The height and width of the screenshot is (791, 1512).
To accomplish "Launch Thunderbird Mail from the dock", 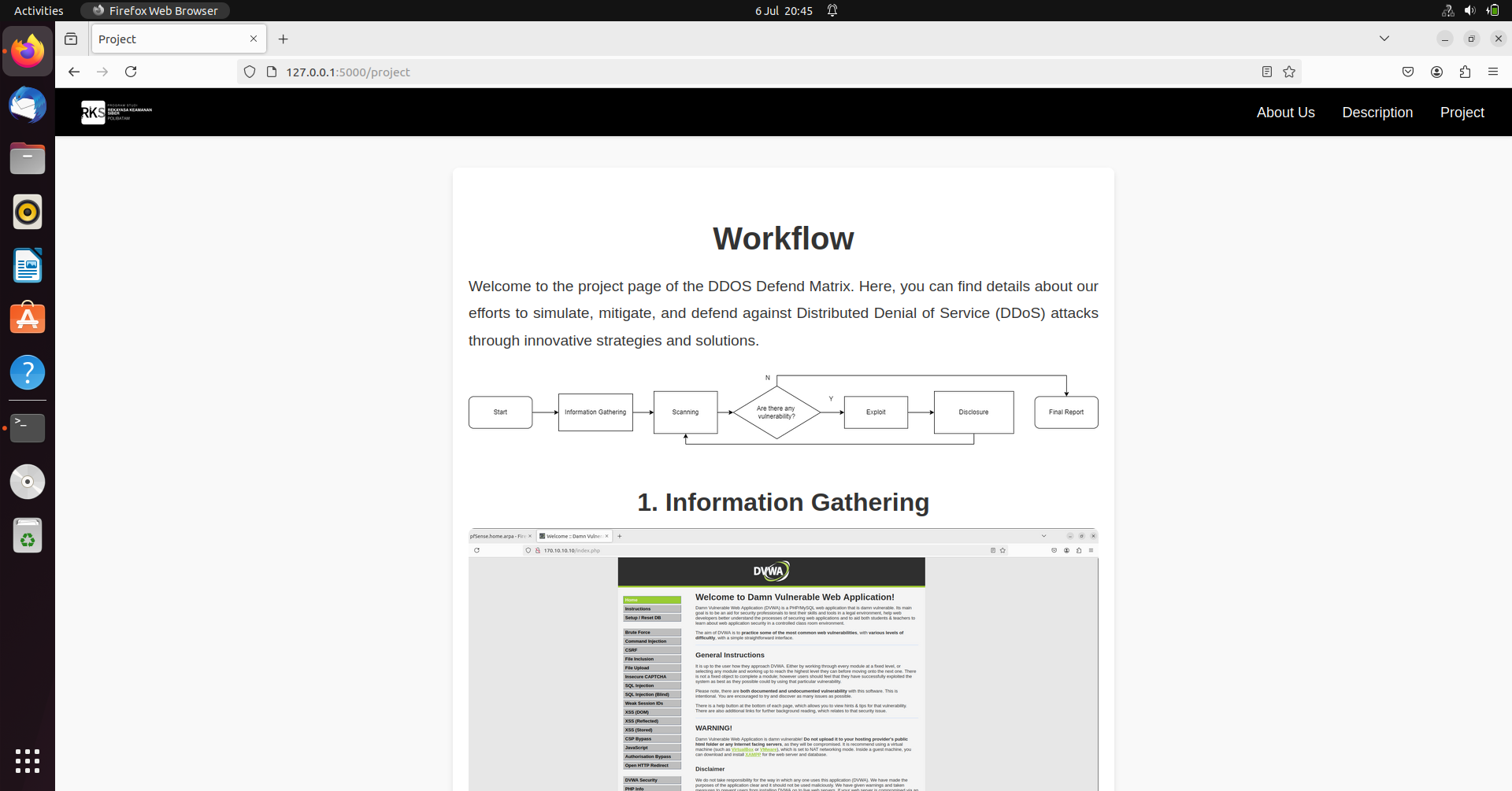I will pos(28,105).
